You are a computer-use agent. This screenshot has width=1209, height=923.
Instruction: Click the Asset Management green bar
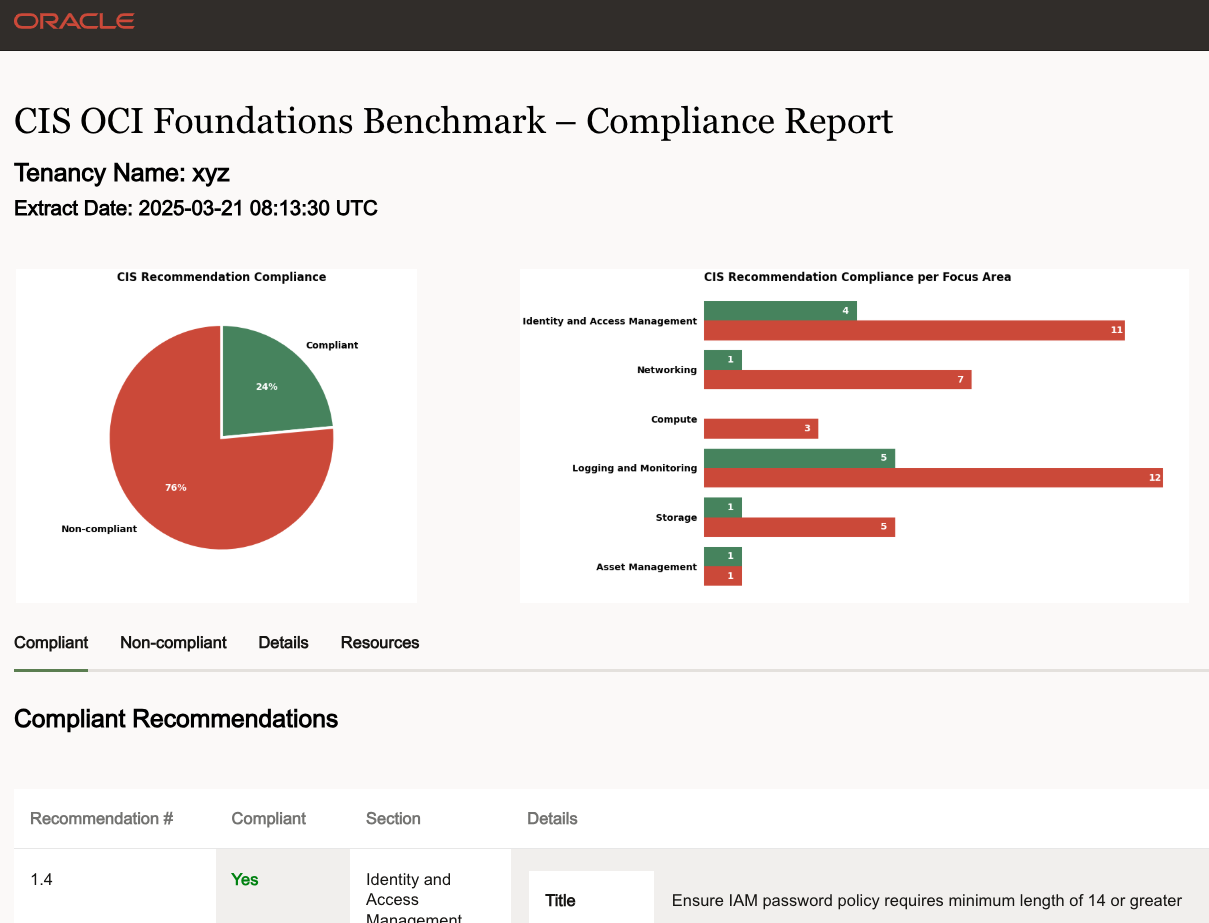(x=722, y=555)
